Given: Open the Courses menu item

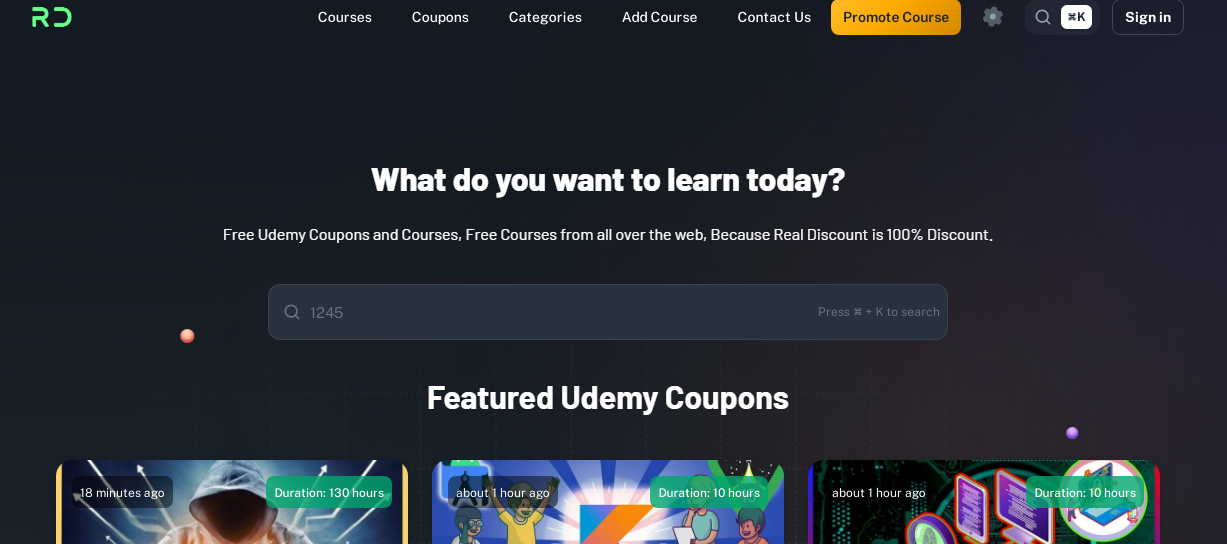Looking at the screenshot, I should click(345, 17).
